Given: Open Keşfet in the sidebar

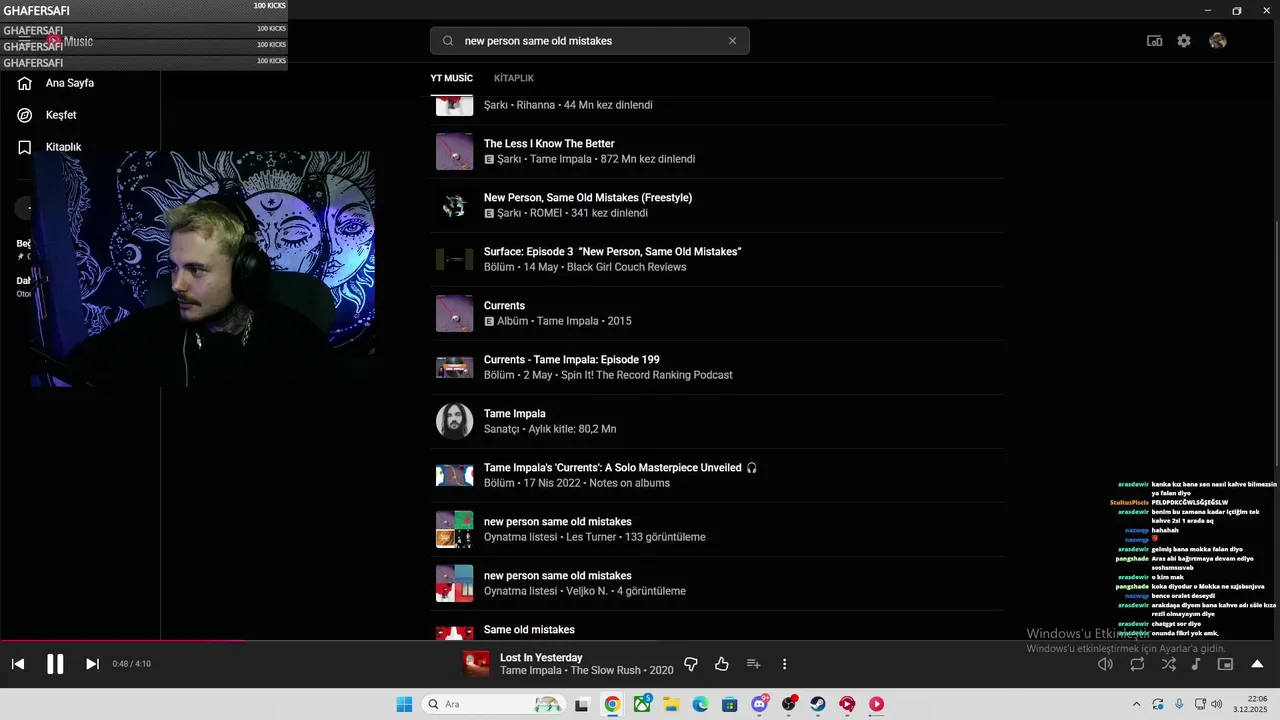Looking at the screenshot, I should click(61, 115).
